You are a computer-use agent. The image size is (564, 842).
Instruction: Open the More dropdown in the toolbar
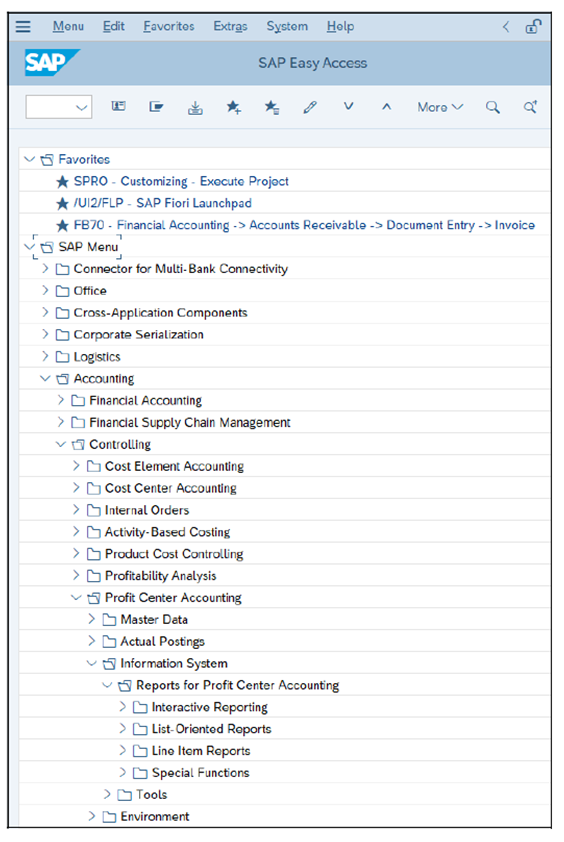[440, 107]
